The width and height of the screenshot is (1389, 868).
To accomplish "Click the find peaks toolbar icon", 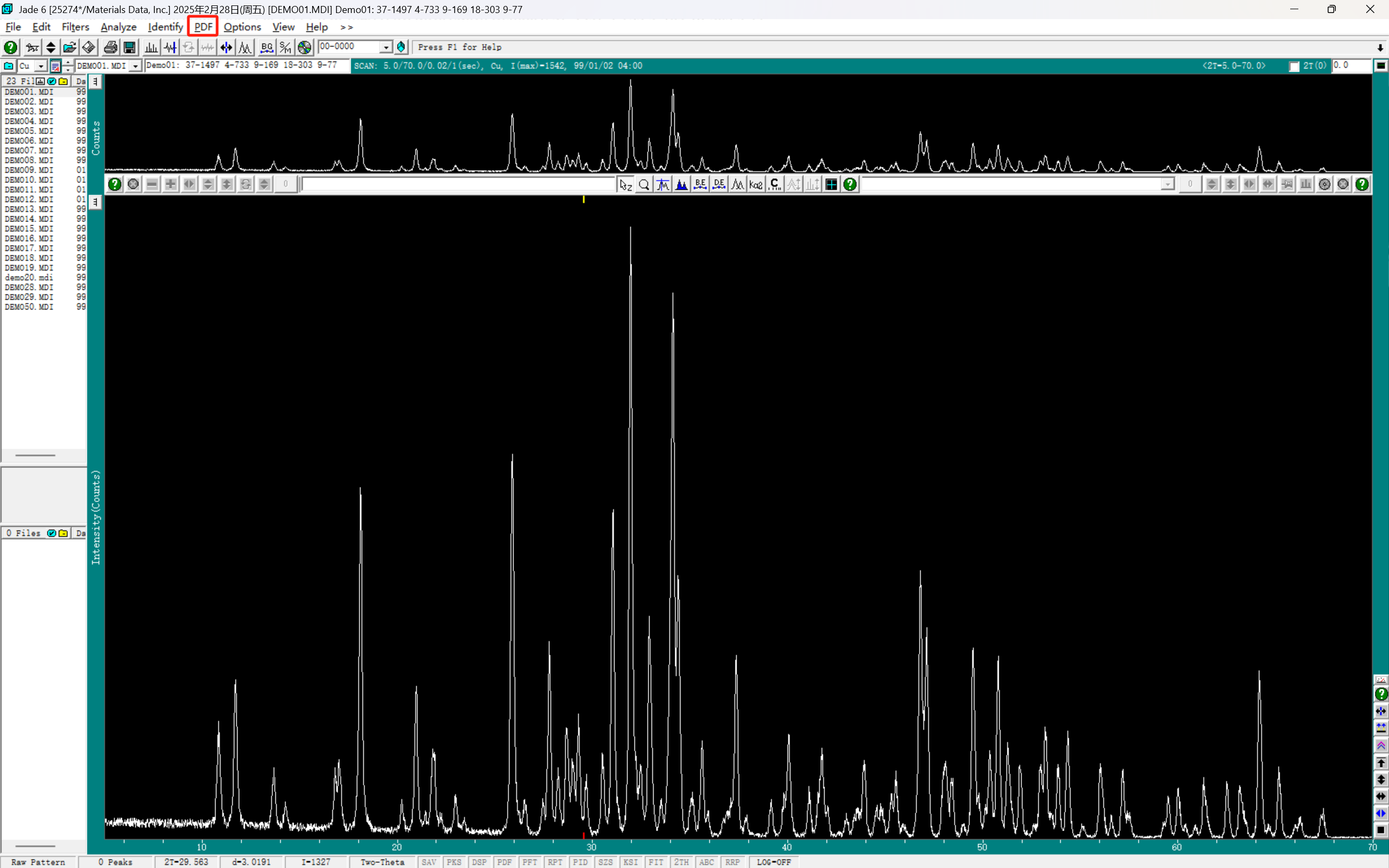I will point(151,47).
